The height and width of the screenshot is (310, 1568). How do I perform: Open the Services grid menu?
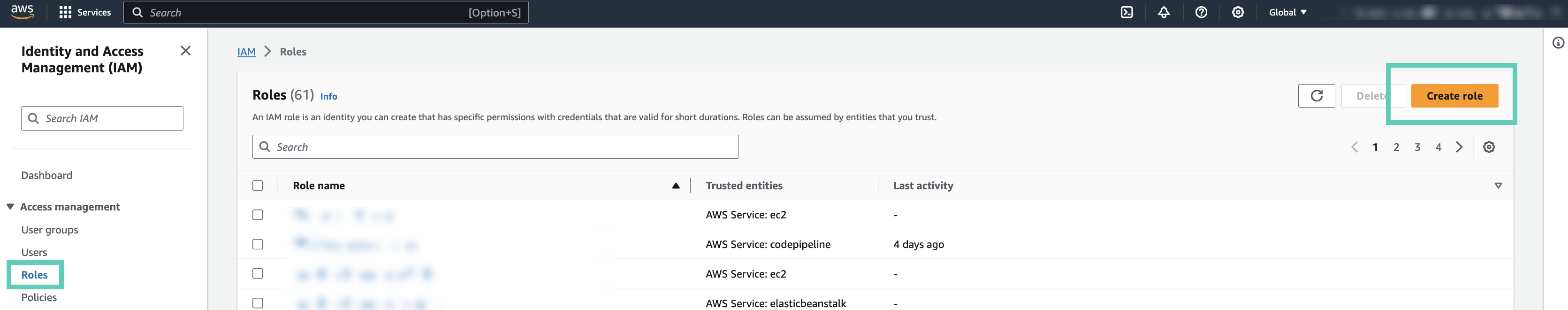pyautogui.click(x=85, y=12)
